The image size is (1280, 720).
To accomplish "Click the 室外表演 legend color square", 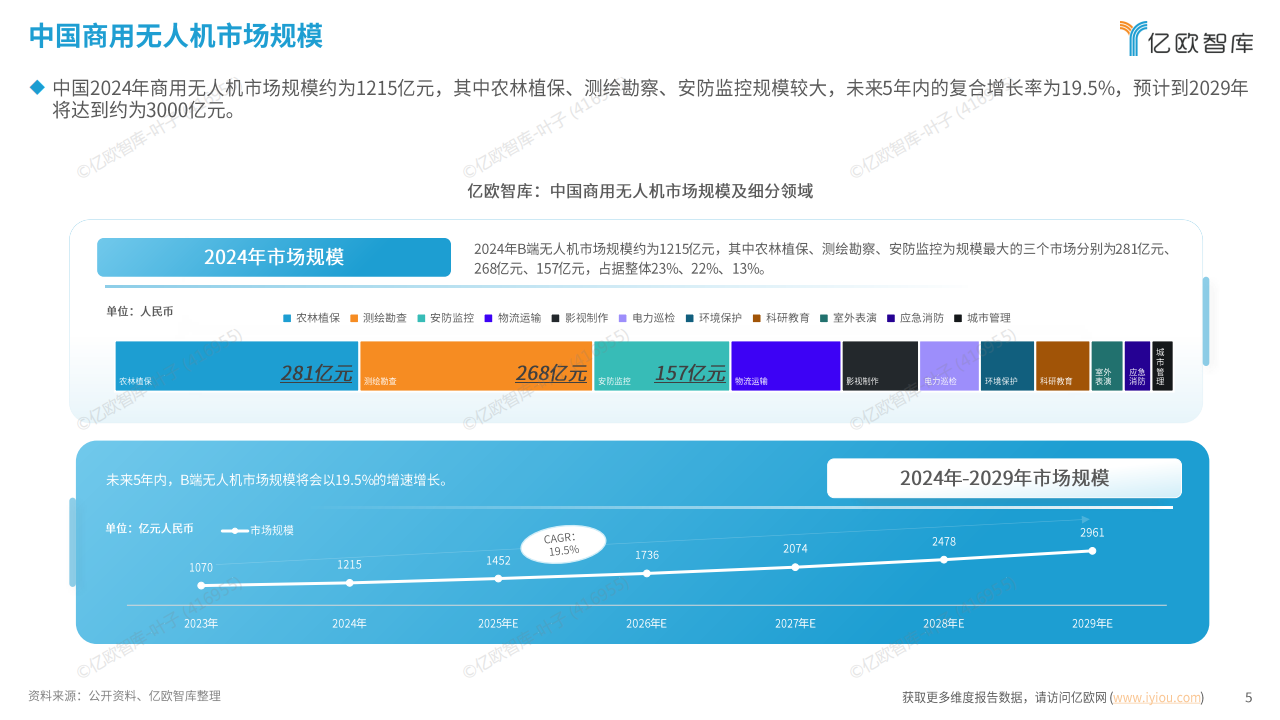I will click(x=824, y=318).
